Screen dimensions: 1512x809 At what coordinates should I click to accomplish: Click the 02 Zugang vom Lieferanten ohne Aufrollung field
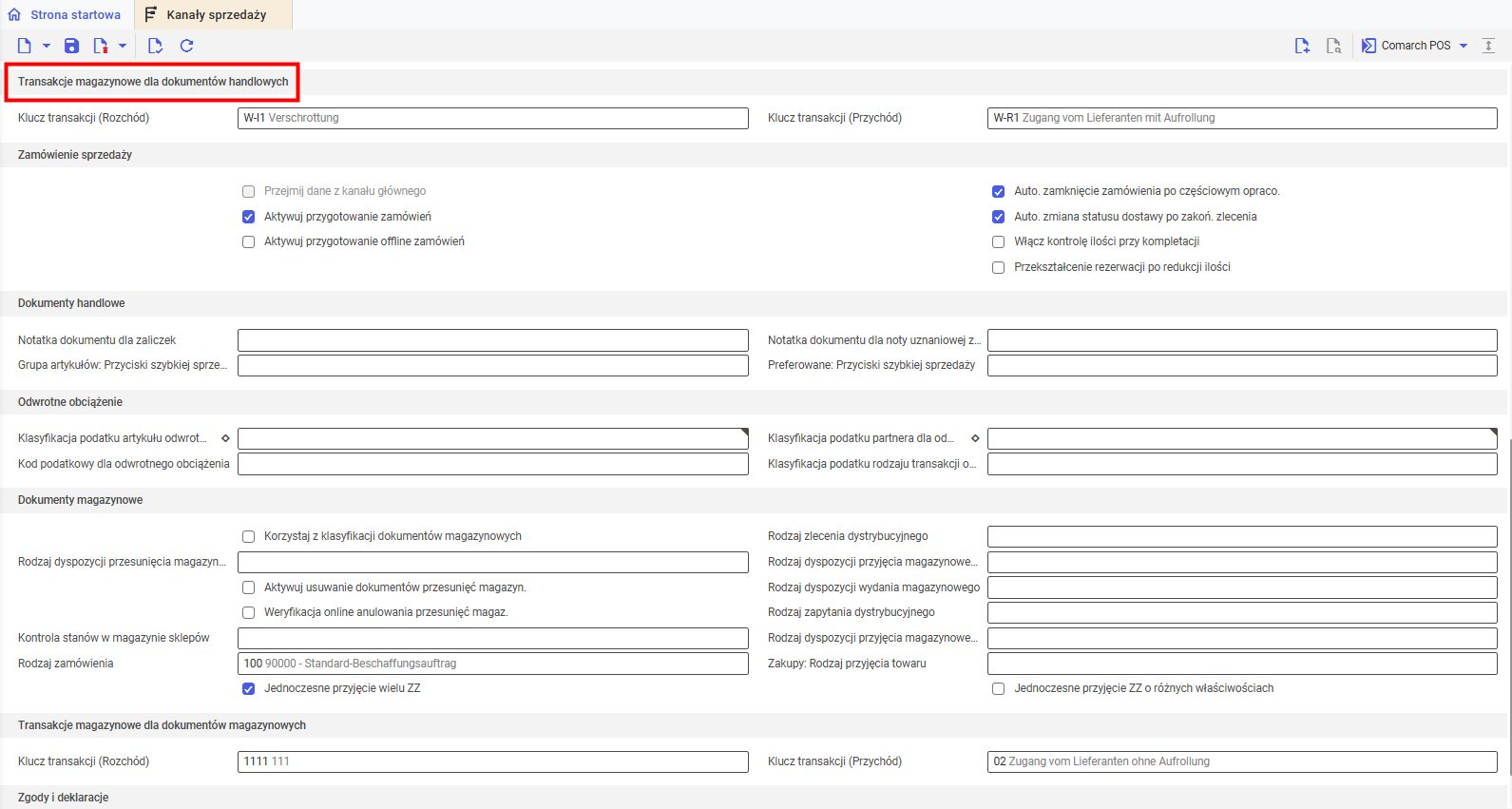click(x=1242, y=761)
